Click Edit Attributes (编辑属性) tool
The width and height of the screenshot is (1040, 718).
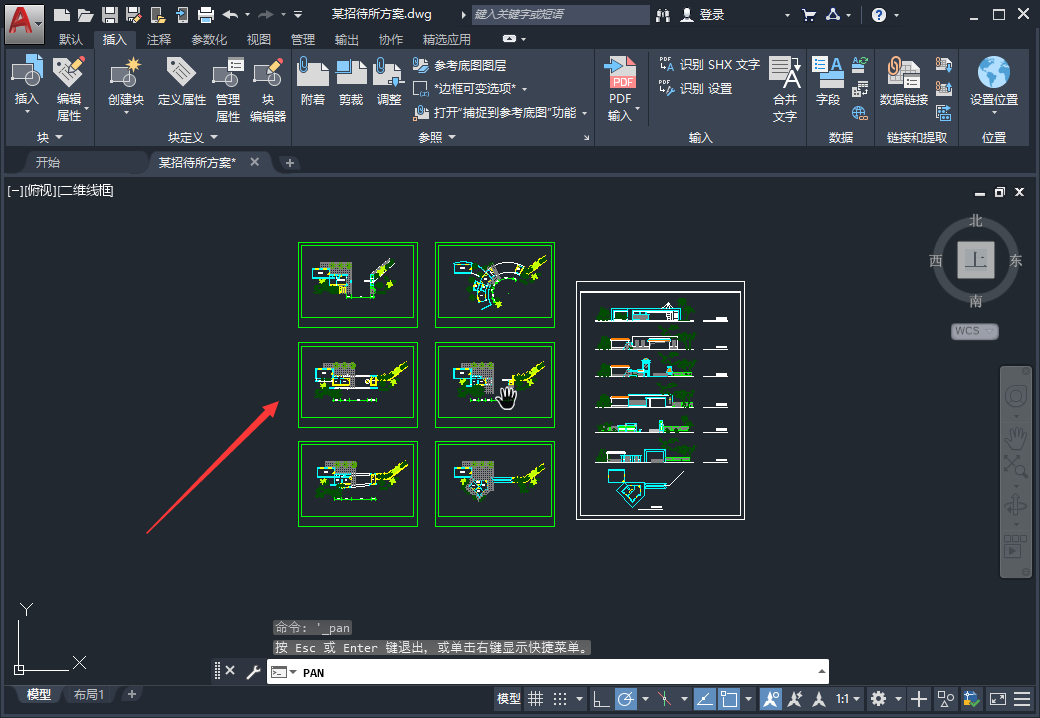tap(69, 90)
